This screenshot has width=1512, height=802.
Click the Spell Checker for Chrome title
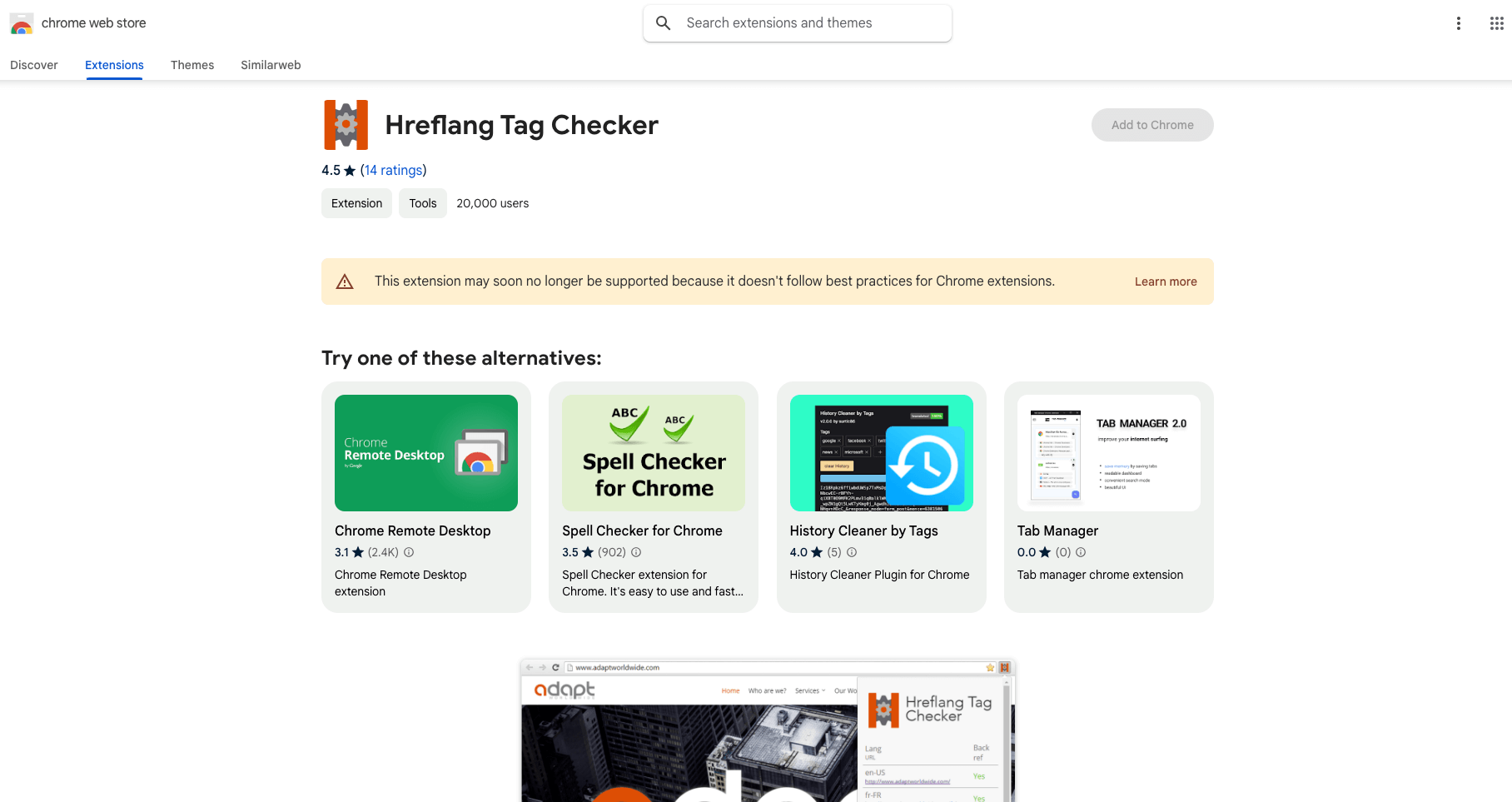click(642, 531)
